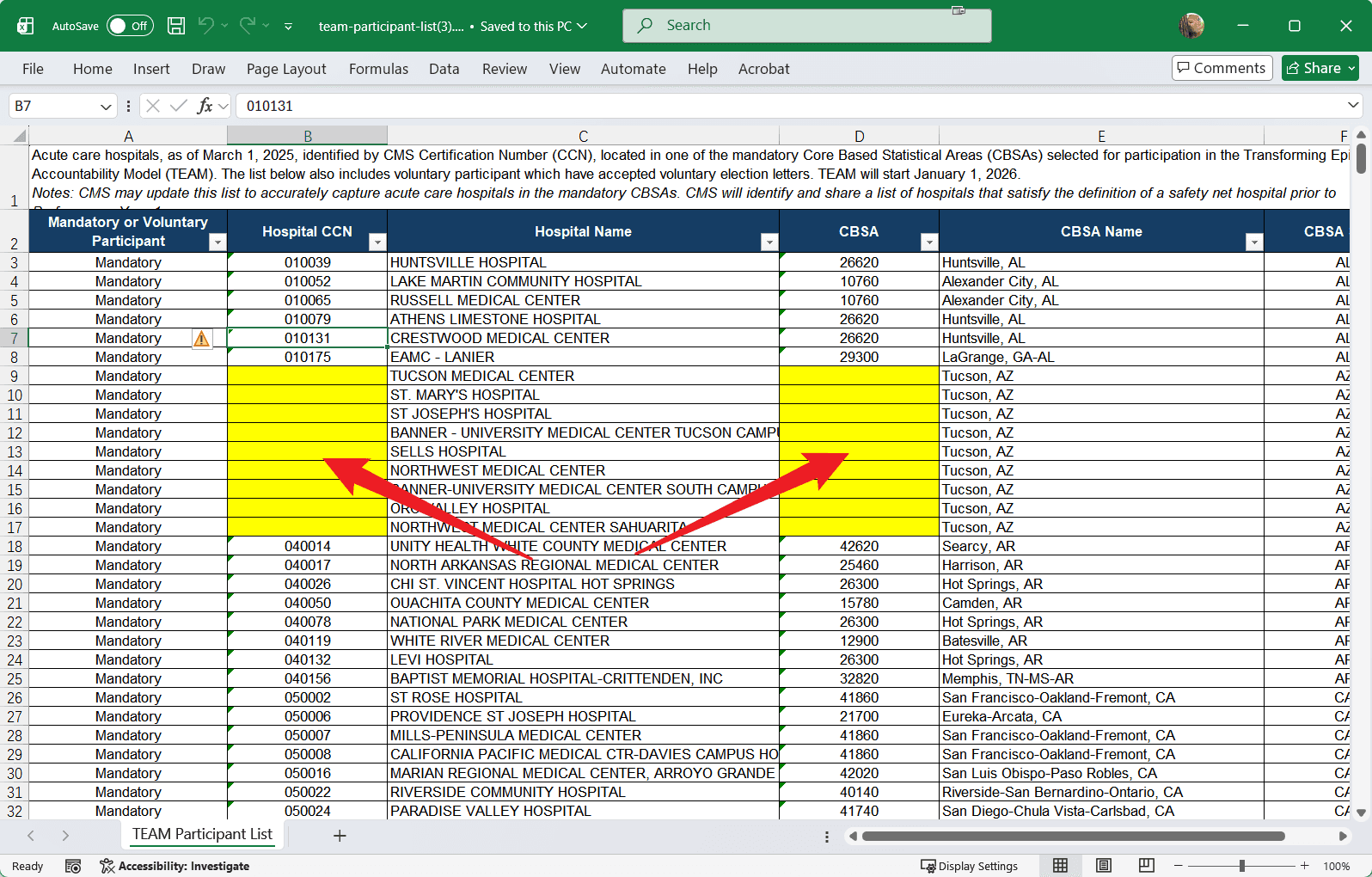
Task: Click the Undo arrow icon
Action: coord(205,26)
